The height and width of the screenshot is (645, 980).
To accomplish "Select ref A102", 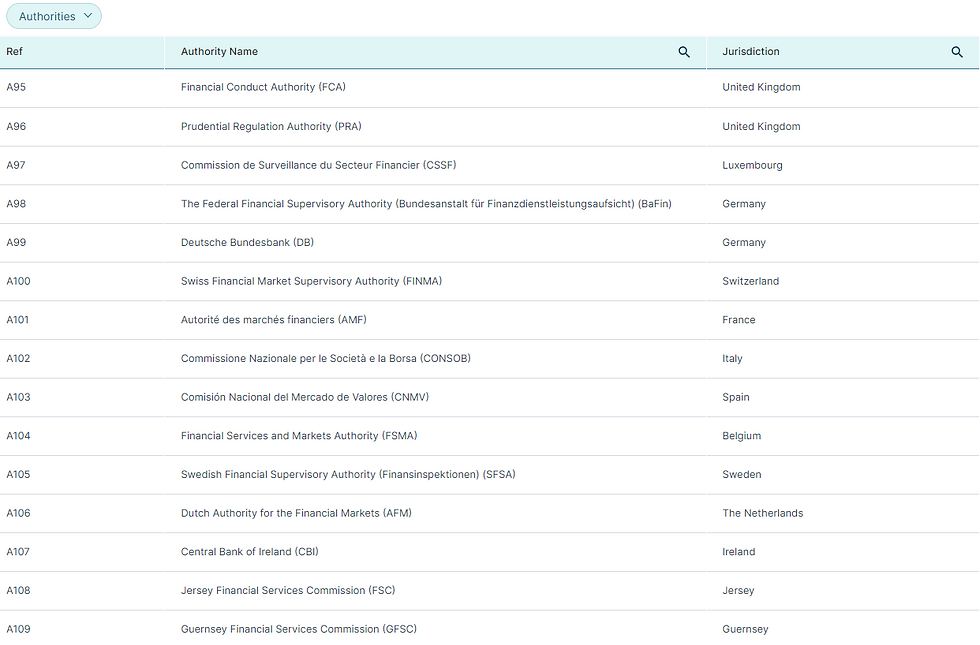I will coord(18,359).
